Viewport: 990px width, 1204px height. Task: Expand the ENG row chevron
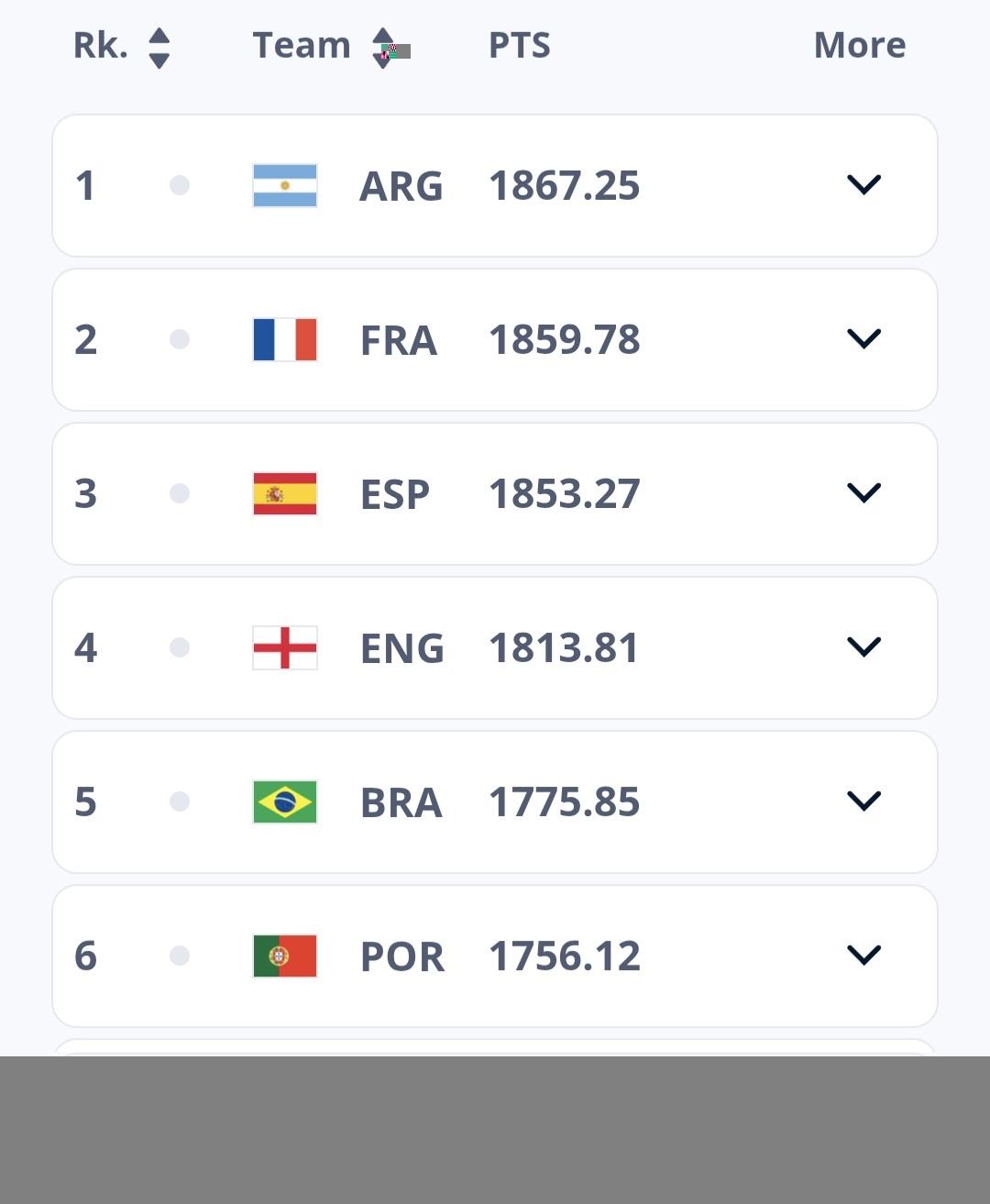pyautogui.click(x=863, y=647)
